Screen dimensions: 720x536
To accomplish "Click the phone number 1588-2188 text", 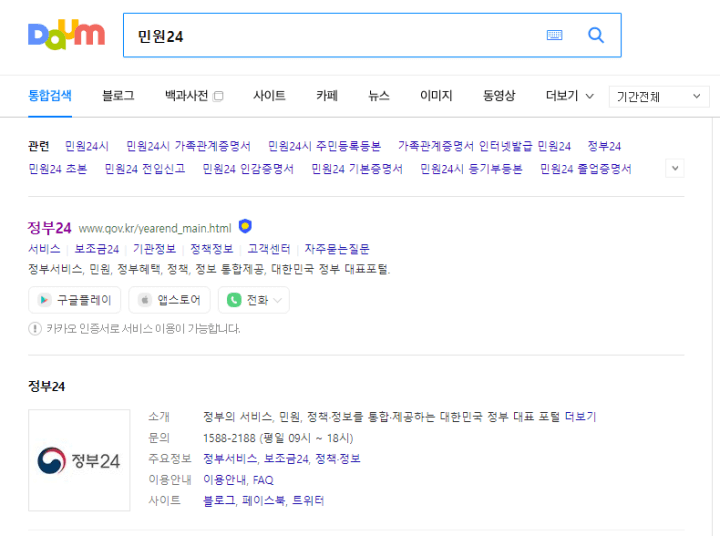I will tap(229, 438).
